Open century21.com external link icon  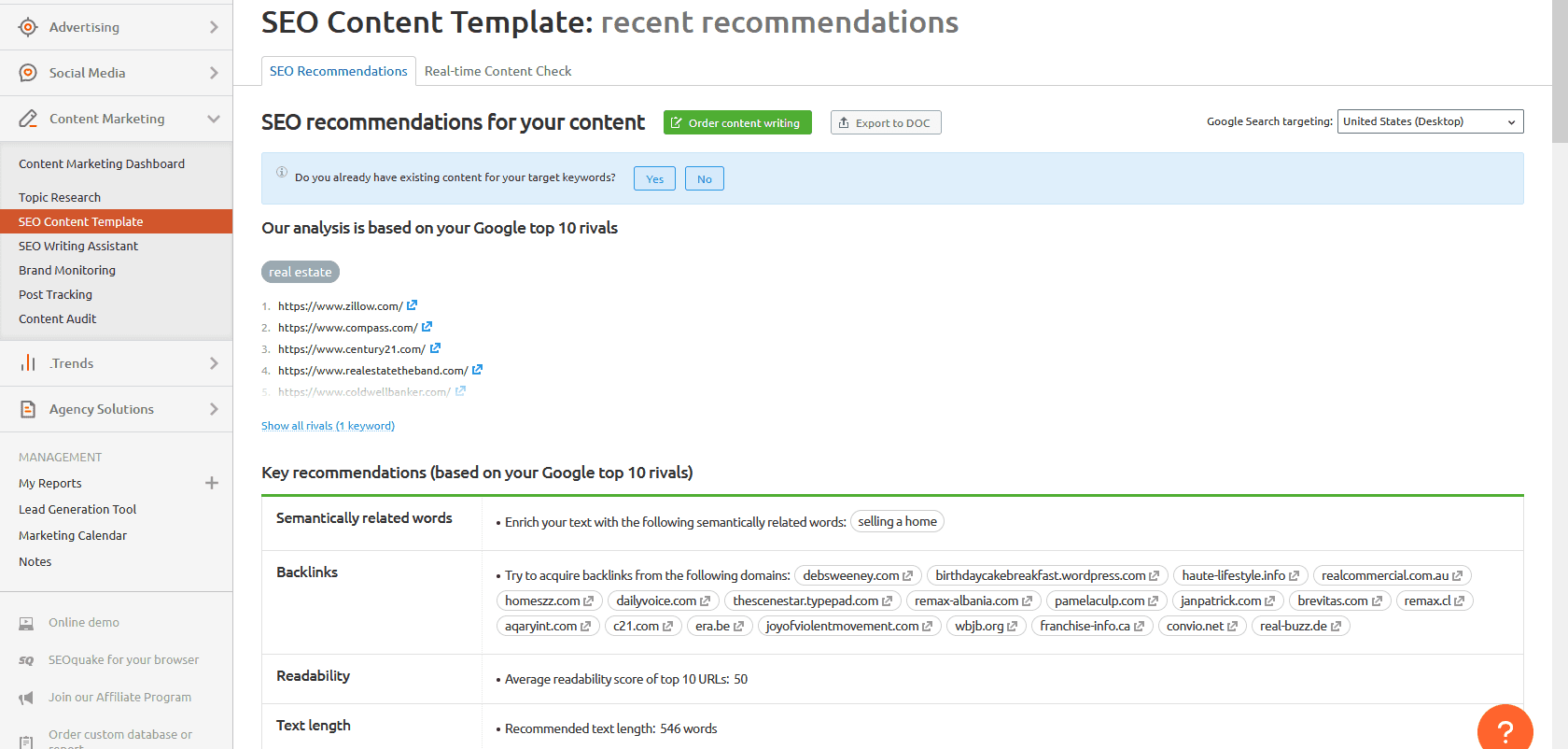pyautogui.click(x=435, y=348)
